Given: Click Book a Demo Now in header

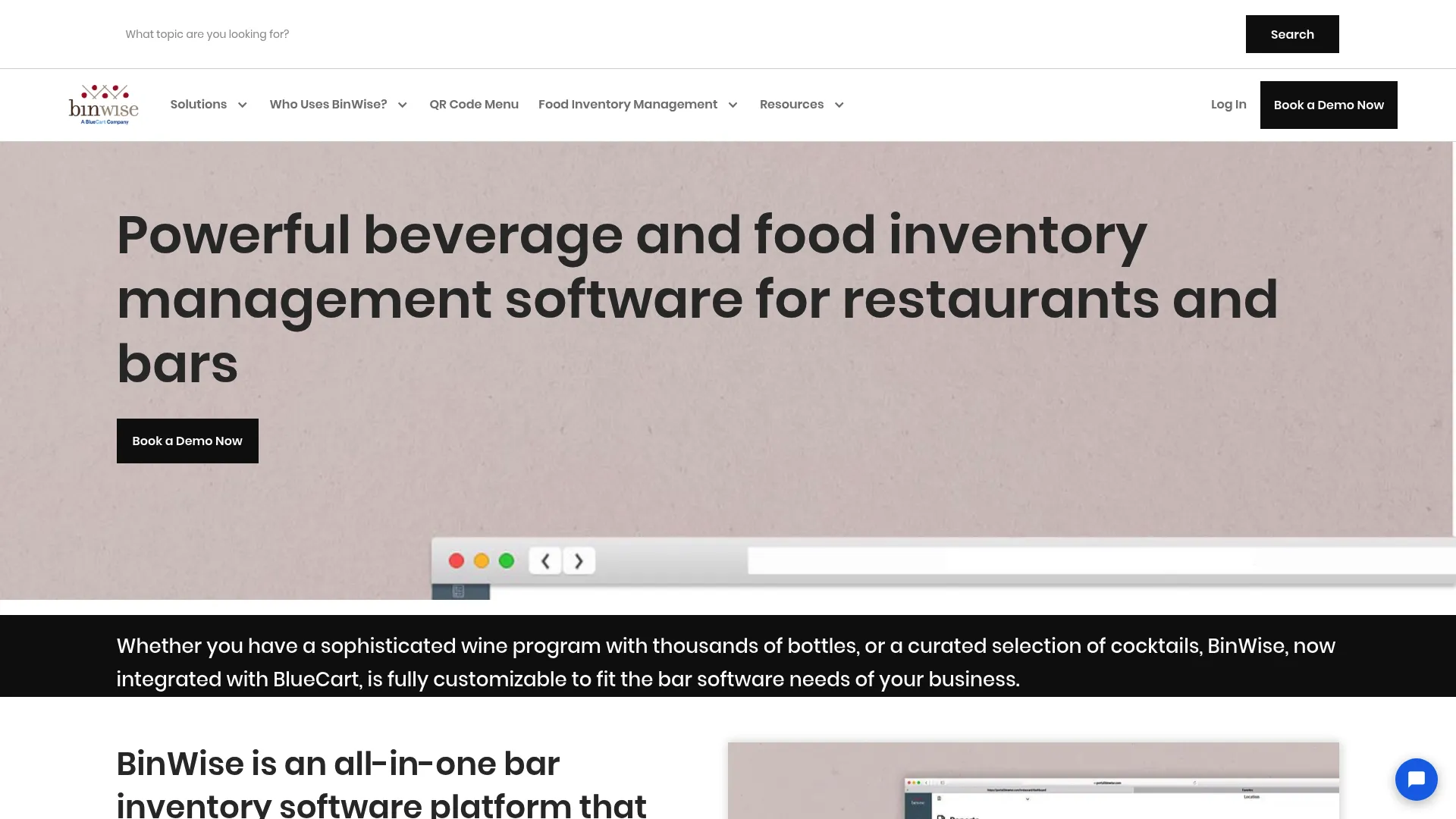Looking at the screenshot, I should tap(1329, 105).
